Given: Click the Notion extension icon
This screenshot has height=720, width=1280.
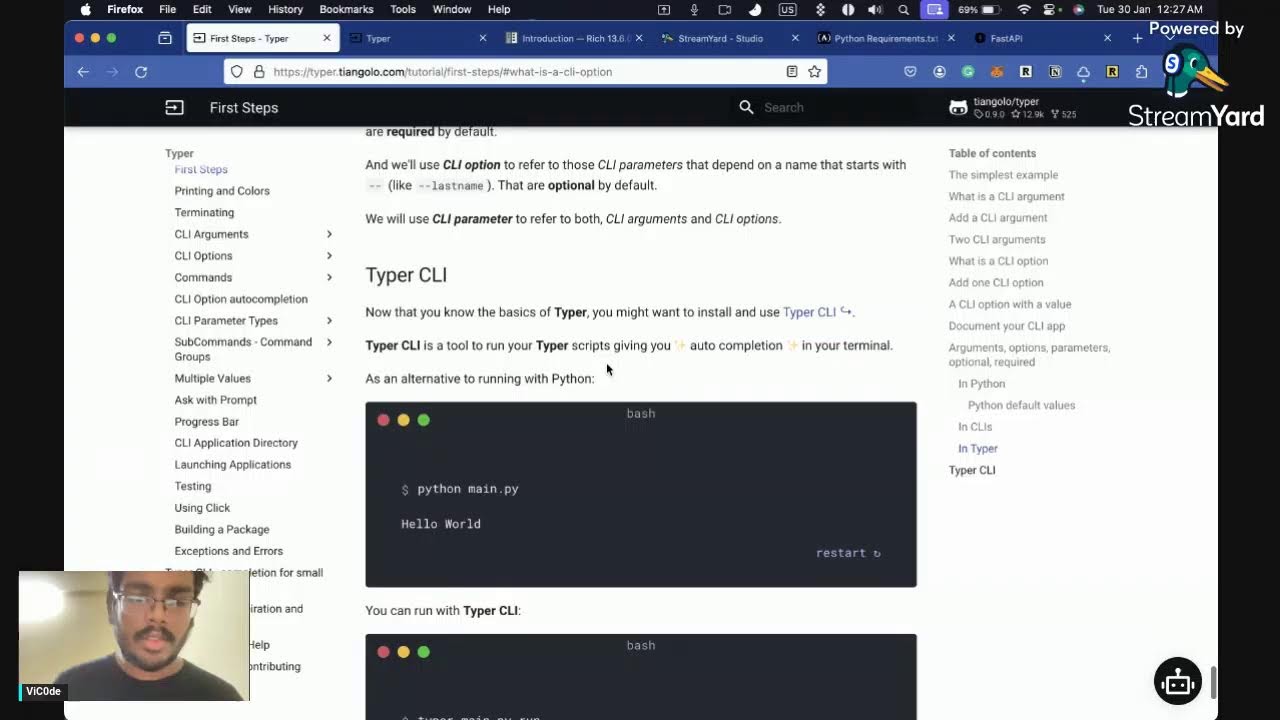Looking at the screenshot, I should (x=1055, y=72).
